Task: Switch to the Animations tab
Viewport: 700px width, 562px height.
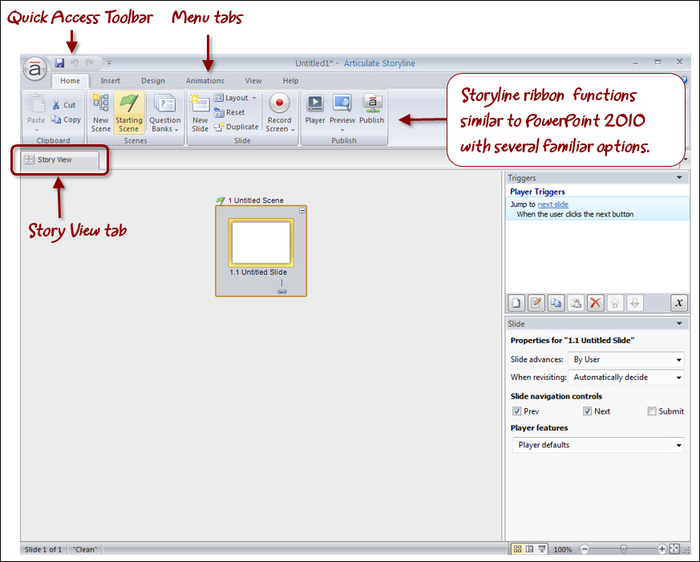Action: tap(205, 81)
